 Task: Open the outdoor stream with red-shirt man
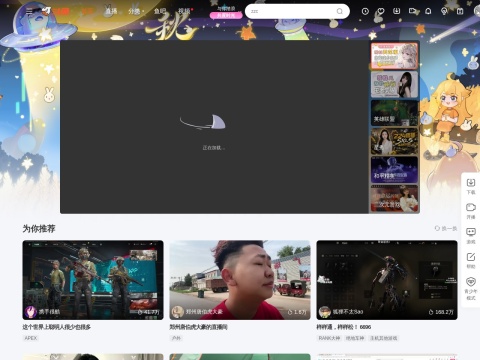click(240, 280)
